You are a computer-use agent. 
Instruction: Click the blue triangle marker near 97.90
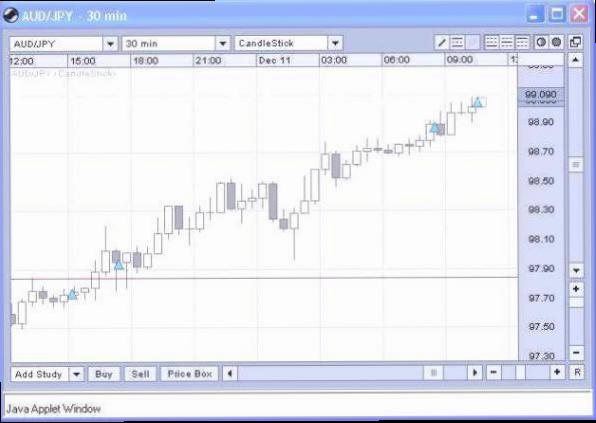click(119, 265)
